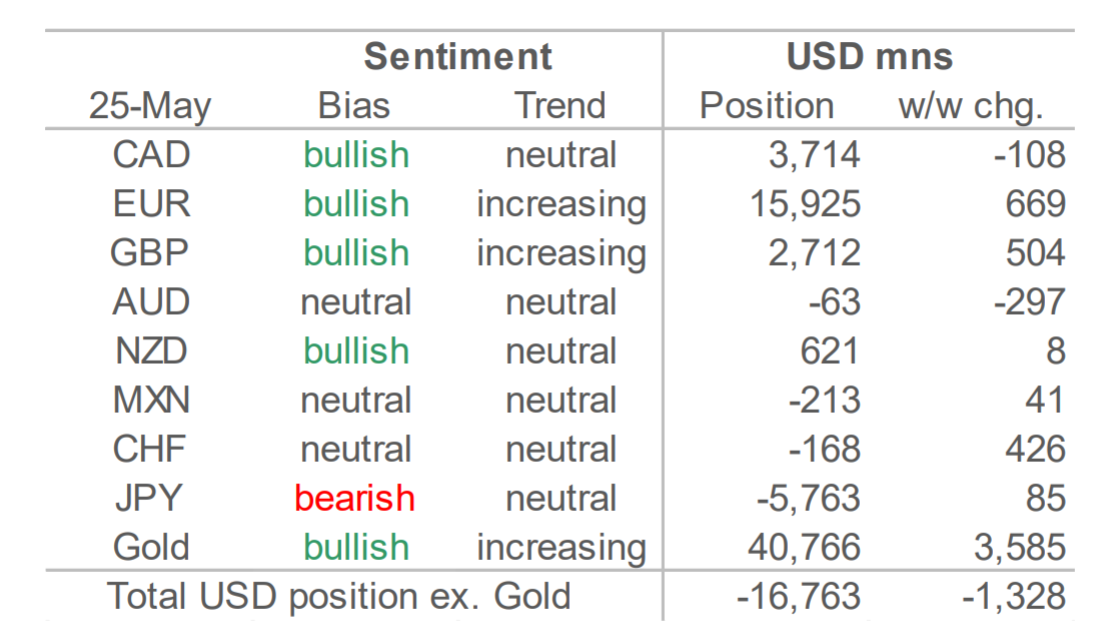Select the MXN position value -213
This screenshot has height=637, width=1113.
[825, 400]
